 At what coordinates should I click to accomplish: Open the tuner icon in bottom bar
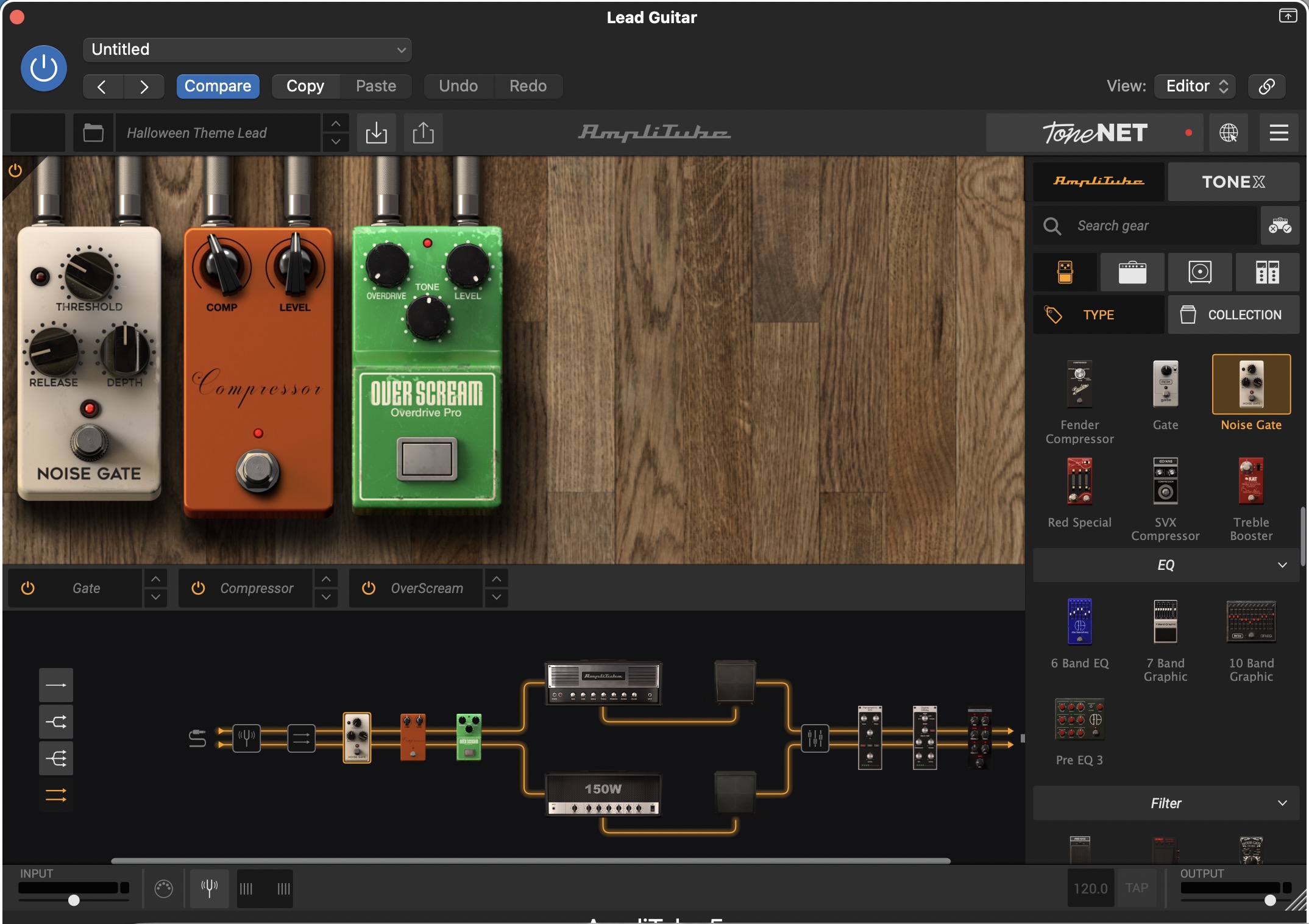209,888
